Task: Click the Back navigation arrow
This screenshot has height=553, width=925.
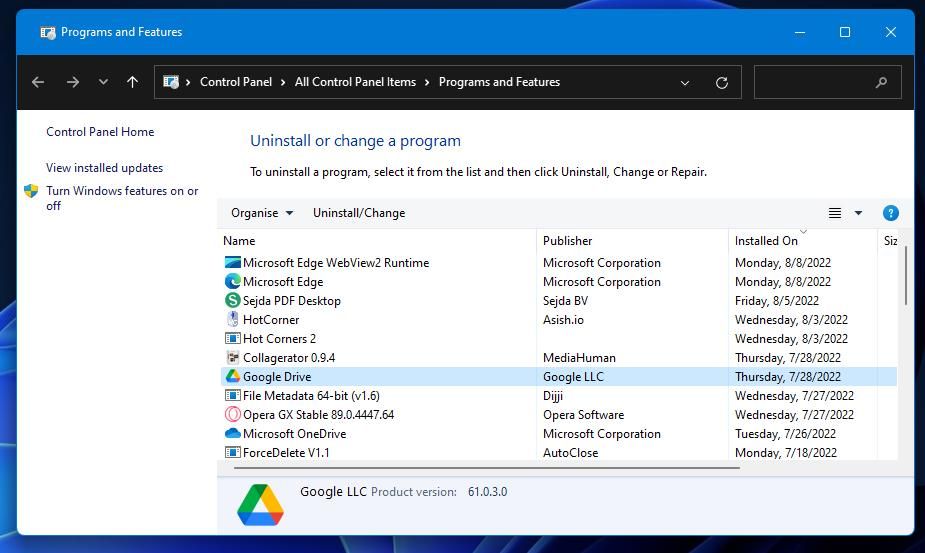Action: point(38,82)
